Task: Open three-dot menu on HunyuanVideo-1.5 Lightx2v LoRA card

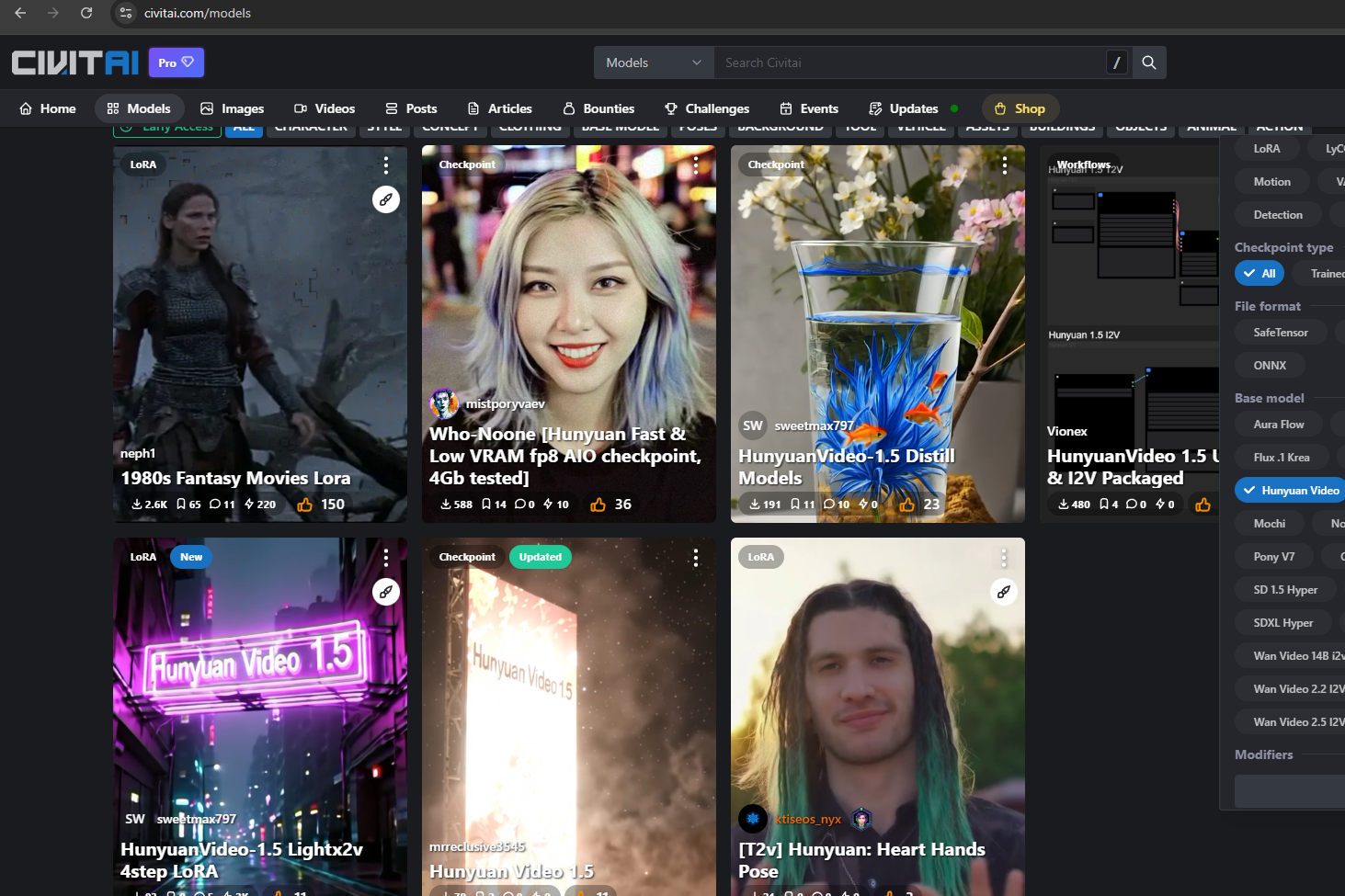Action: (x=386, y=558)
